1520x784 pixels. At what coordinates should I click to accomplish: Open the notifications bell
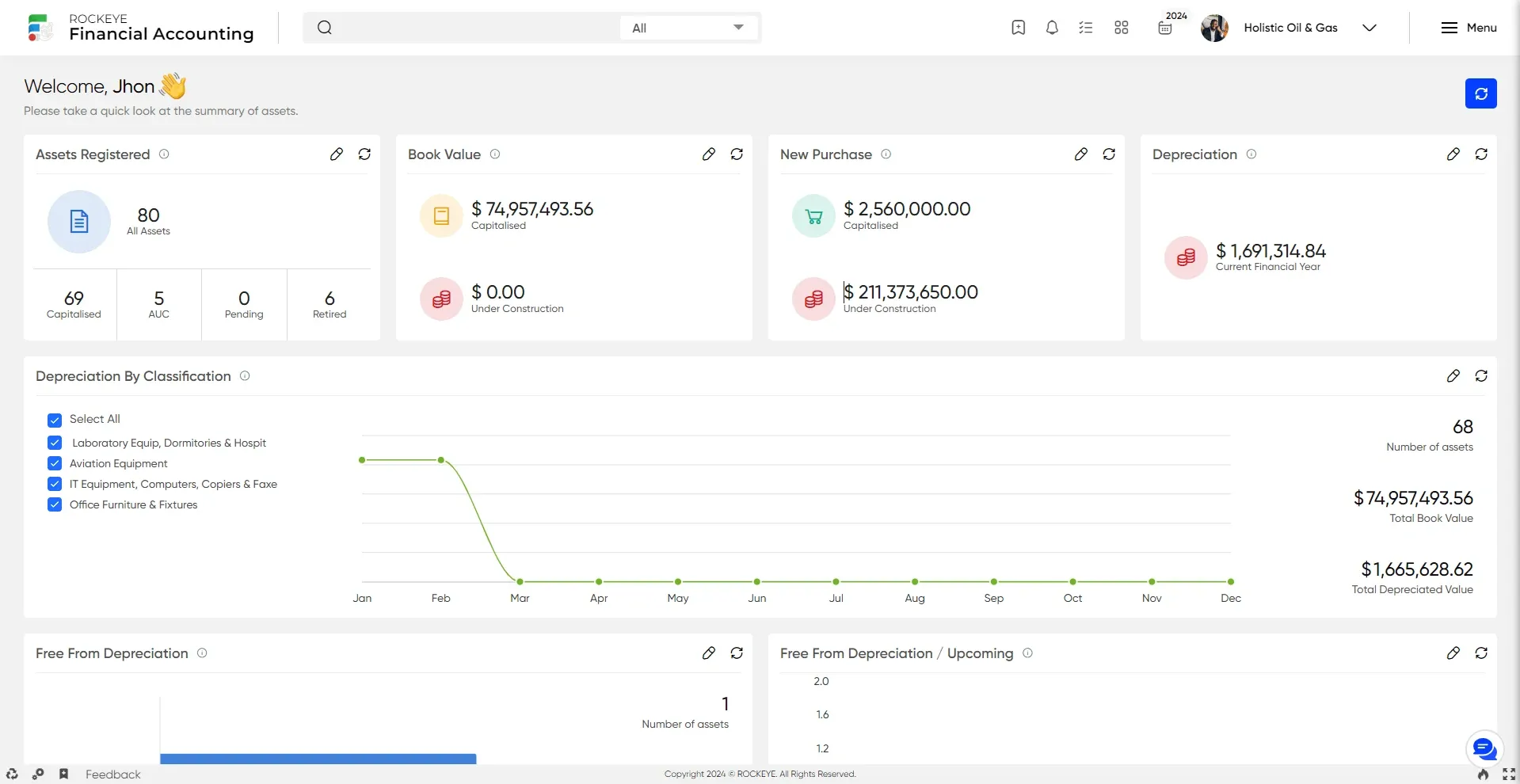(1052, 28)
